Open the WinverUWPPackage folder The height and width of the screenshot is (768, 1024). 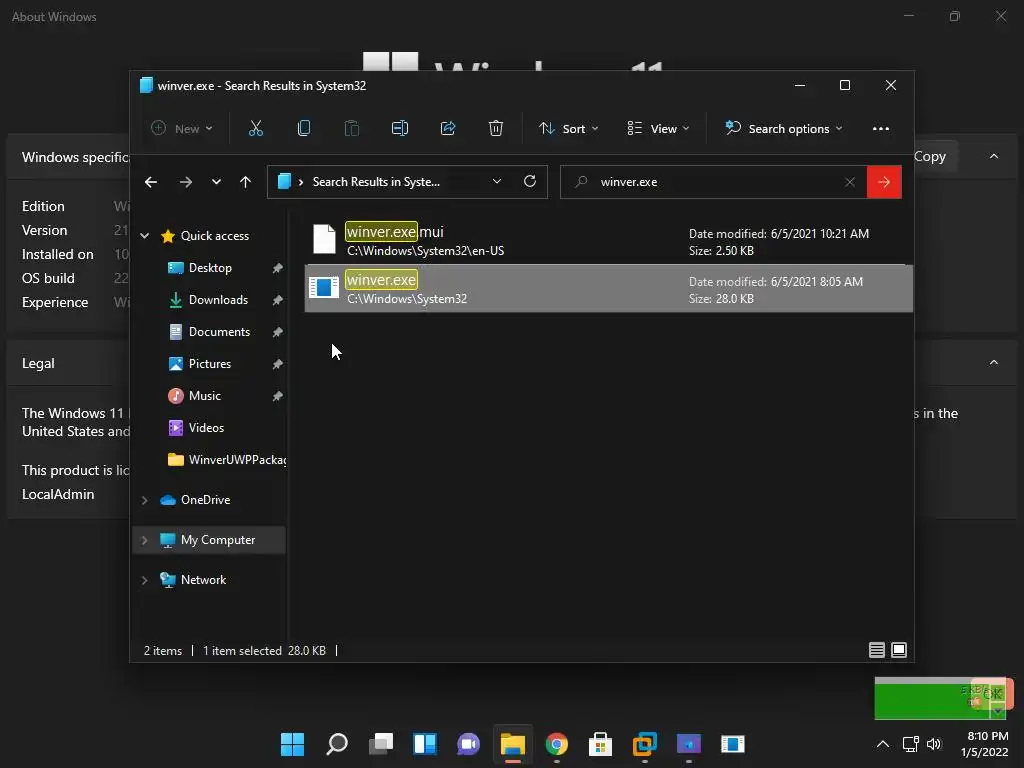[x=227, y=460]
